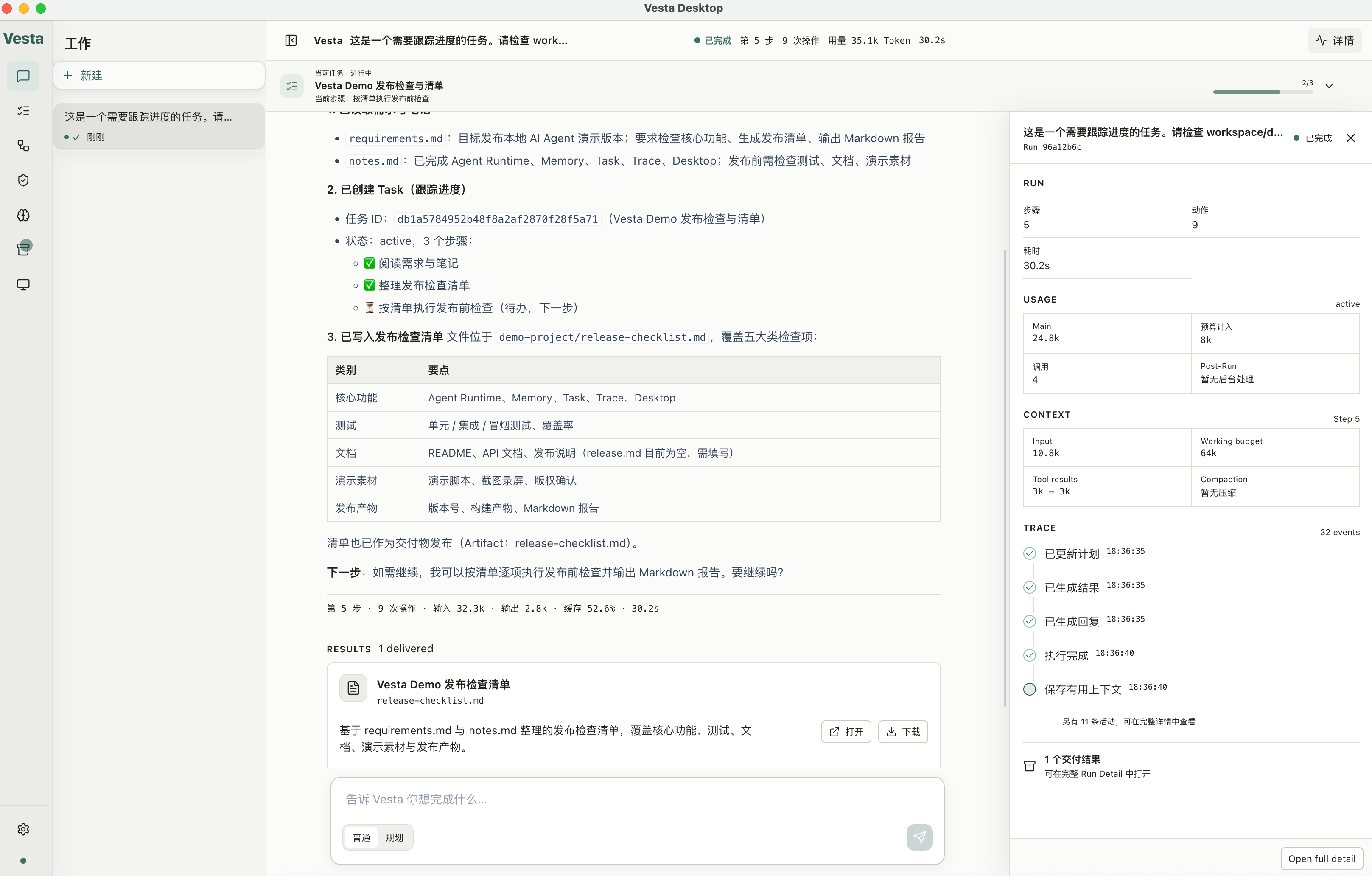Image resolution: width=1372 pixels, height=876 pixels.
Task: Download the release checklist with 下载
Action: point(903,731)
